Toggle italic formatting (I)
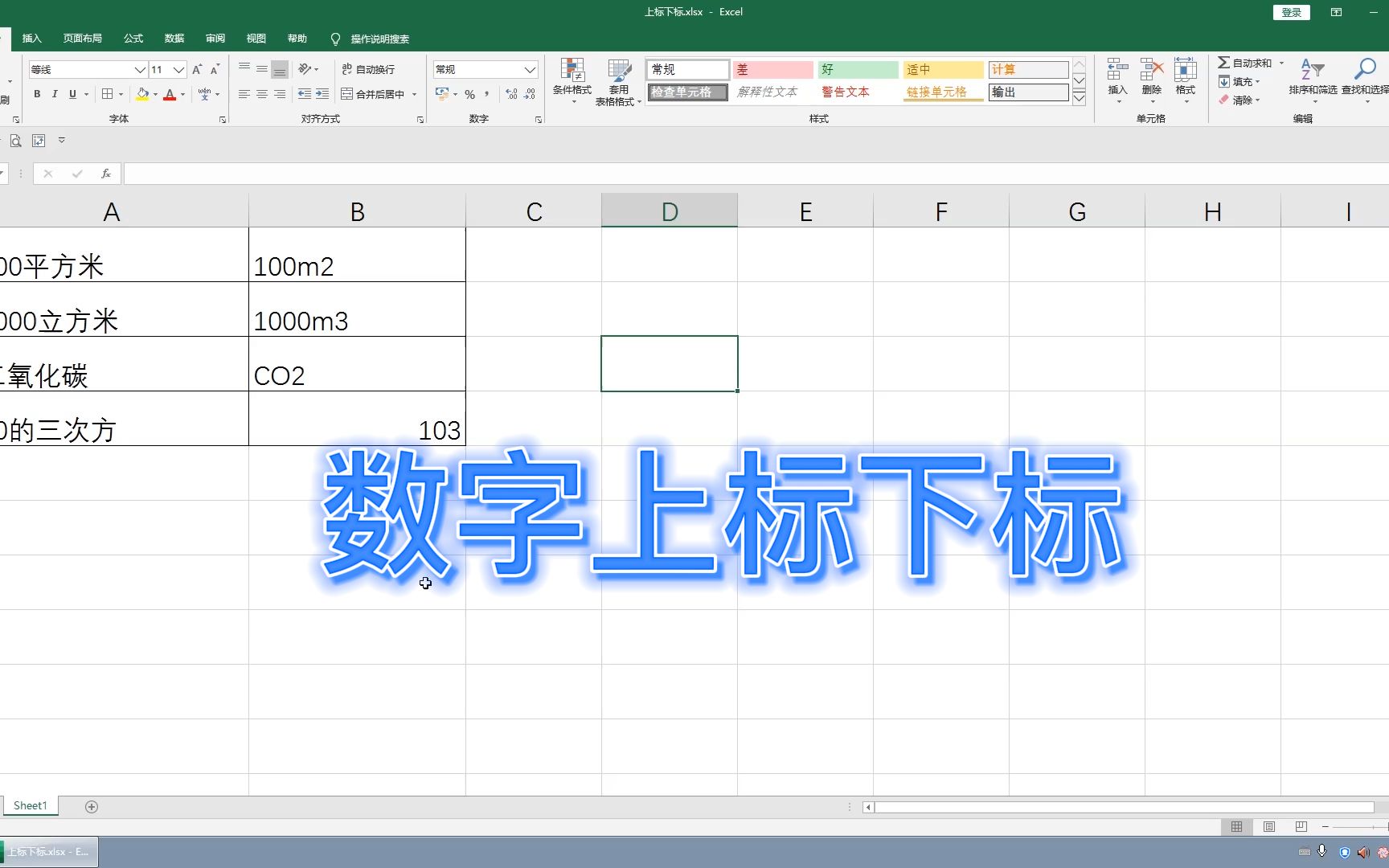 click(x=55, y=94)
